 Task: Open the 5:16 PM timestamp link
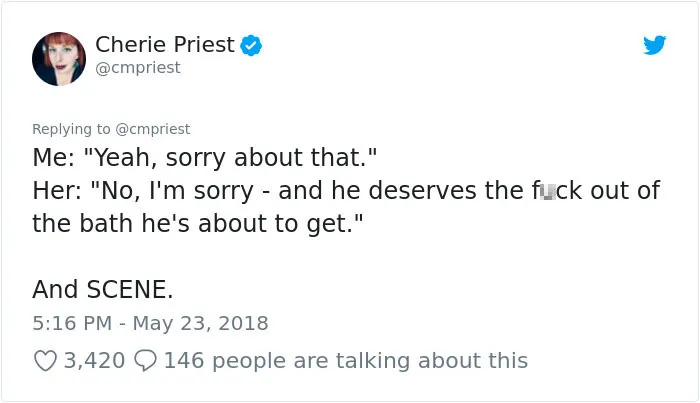click(72, 323)
